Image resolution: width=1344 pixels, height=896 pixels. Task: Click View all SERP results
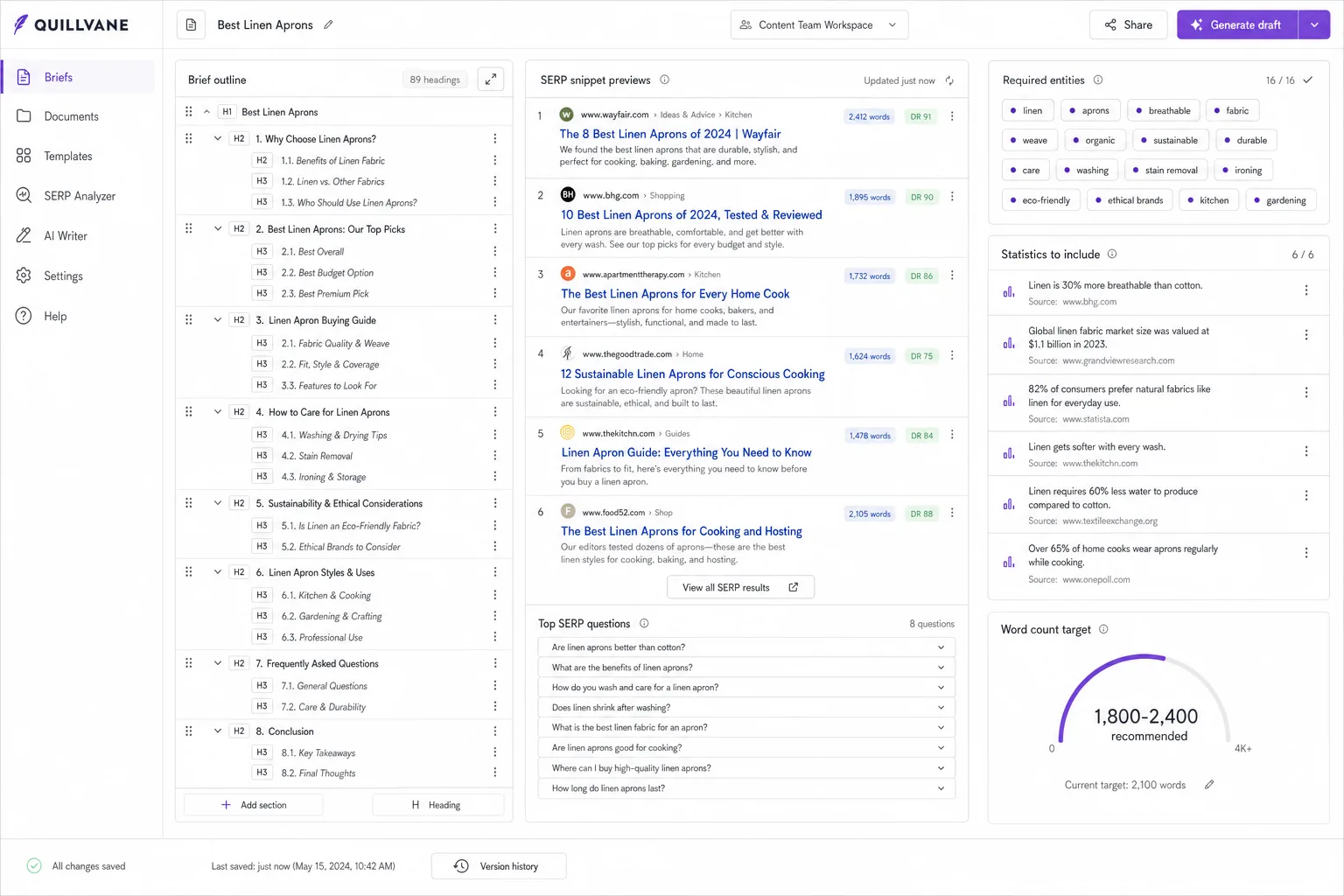click(740, 587)
